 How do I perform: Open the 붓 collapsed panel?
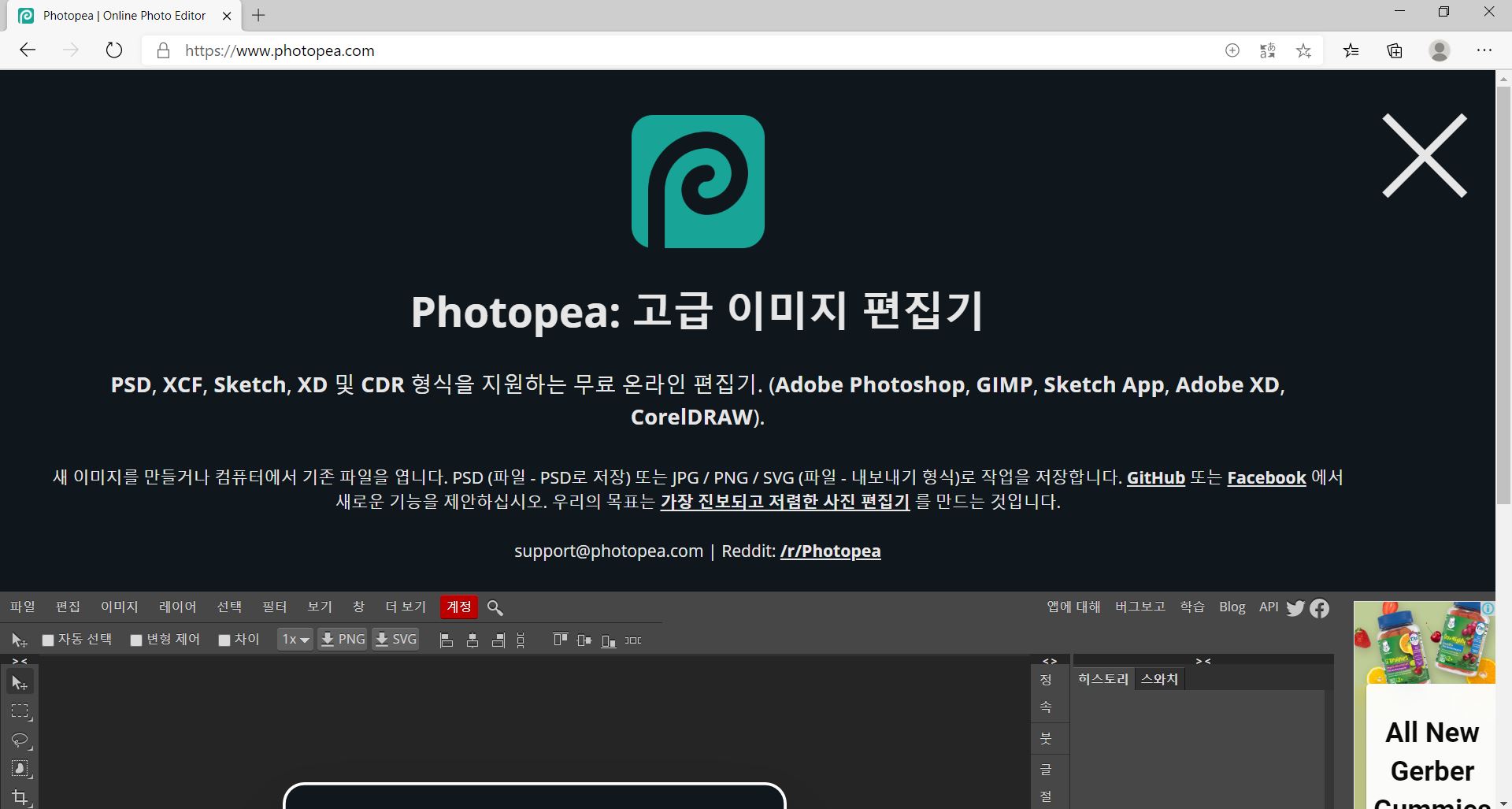[x=1046, y=738]
